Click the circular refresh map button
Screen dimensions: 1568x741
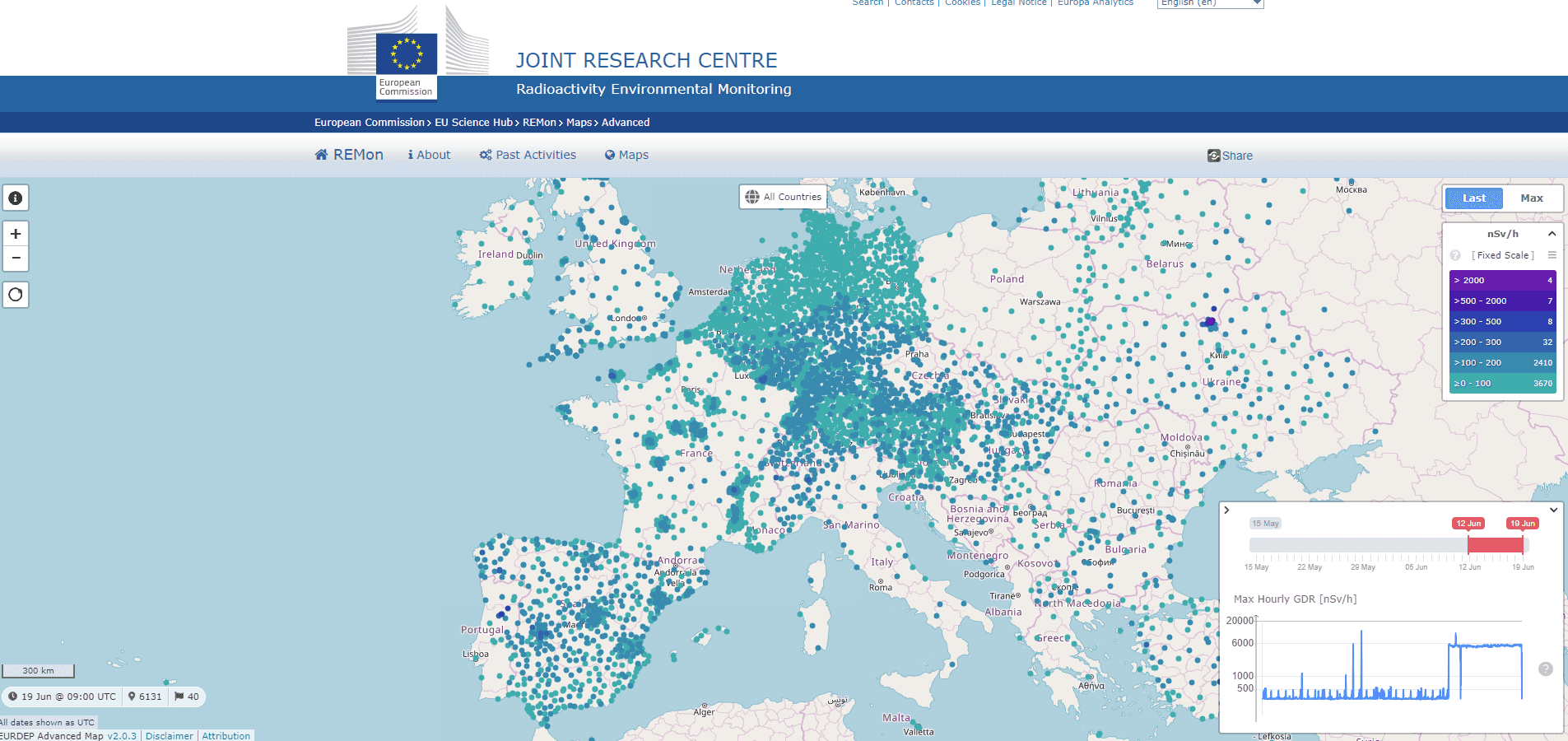coord(16,295)
